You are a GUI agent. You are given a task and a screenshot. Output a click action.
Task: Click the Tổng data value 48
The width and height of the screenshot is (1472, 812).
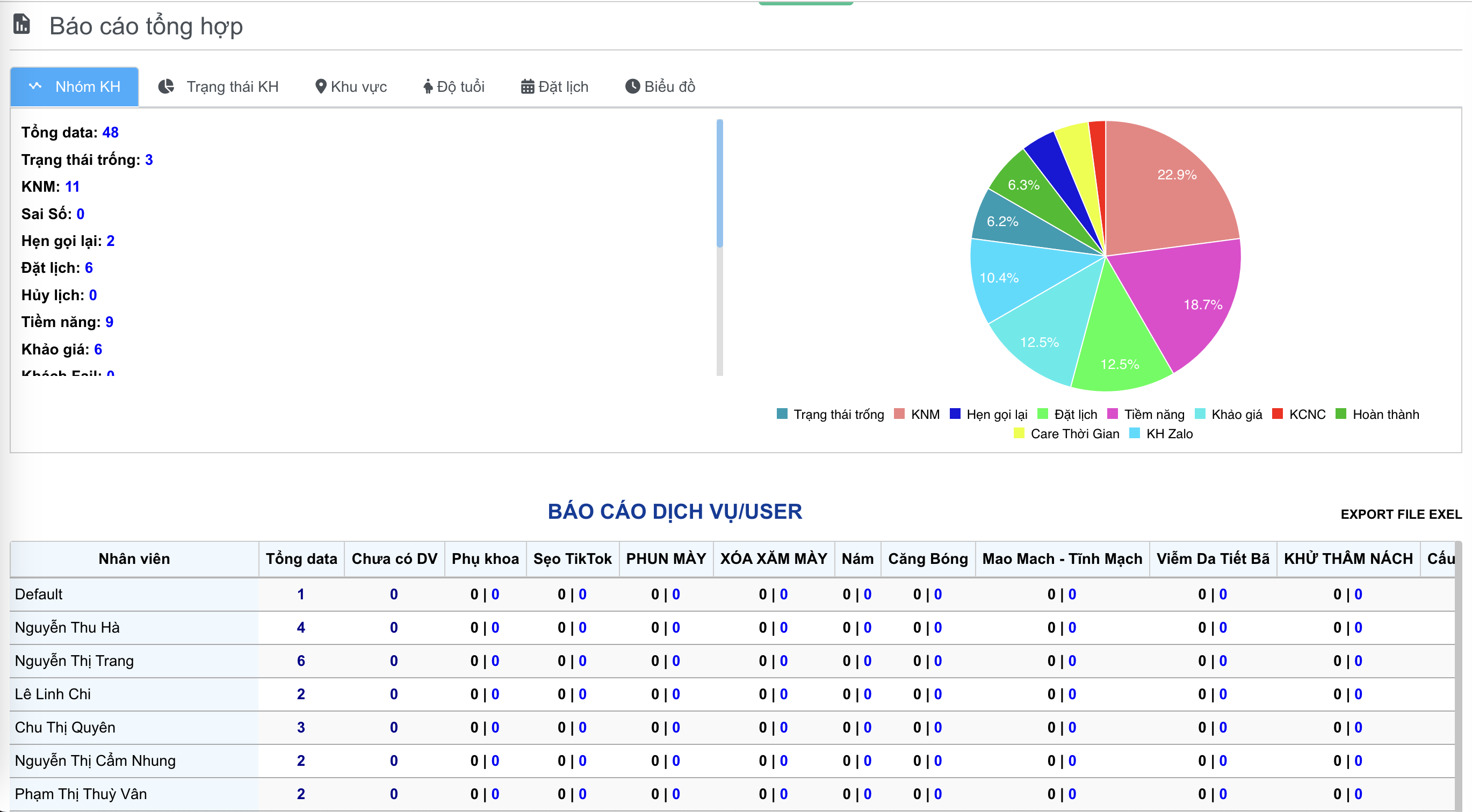(110, 132)
